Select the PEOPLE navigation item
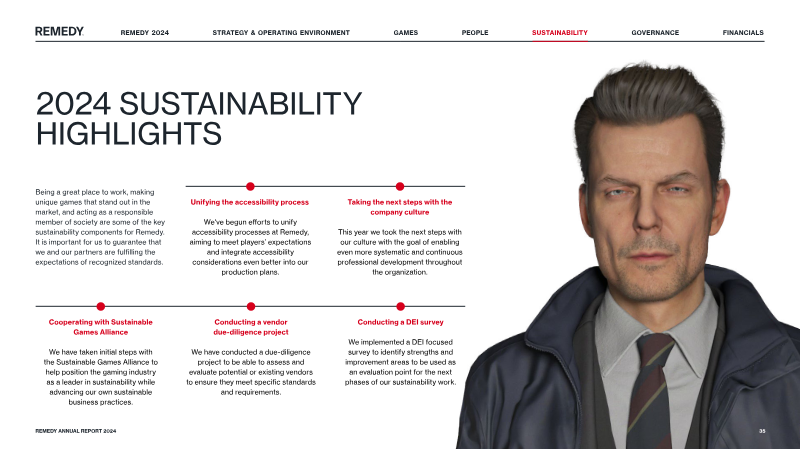 [475, 33]
